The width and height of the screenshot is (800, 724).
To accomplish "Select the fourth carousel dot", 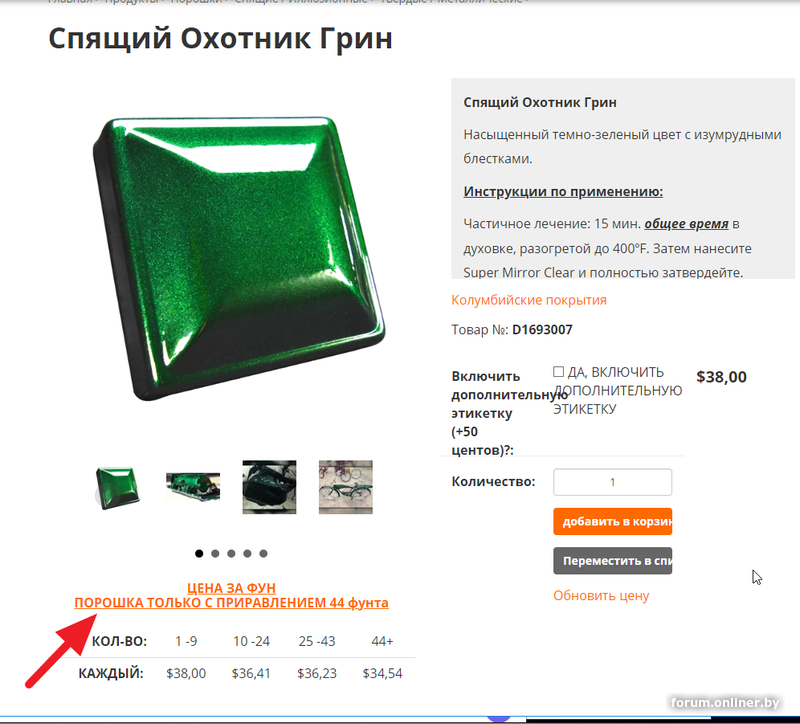I will (247, 553).
